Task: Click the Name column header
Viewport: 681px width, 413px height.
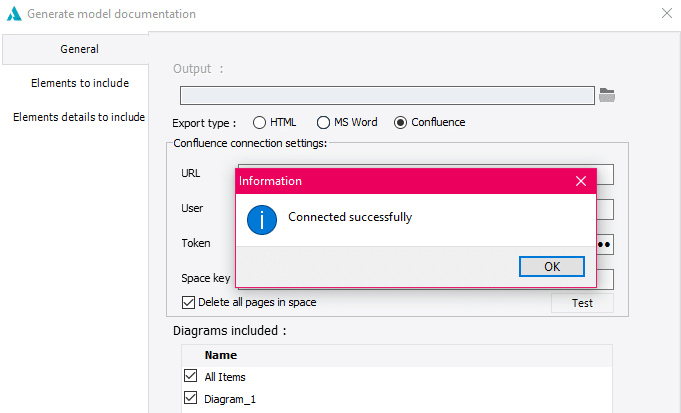Action: (221, 354)
